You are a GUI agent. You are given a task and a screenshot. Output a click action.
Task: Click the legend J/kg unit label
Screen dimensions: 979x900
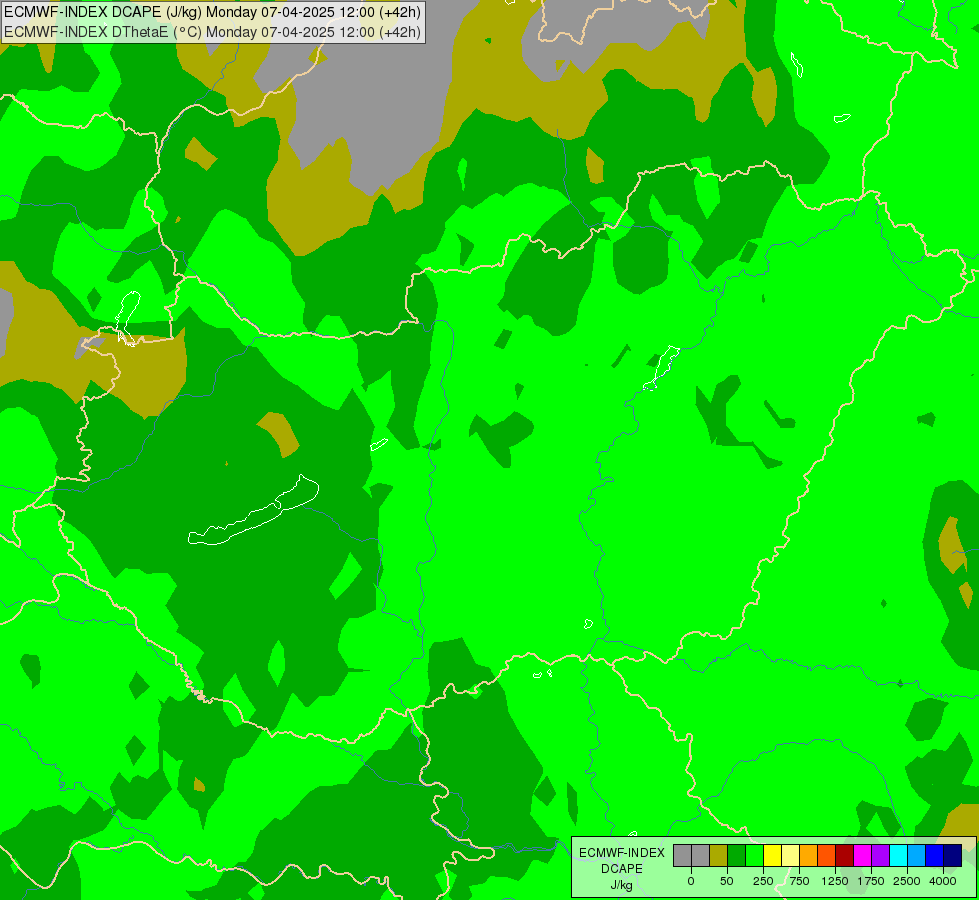coord(622,885)
